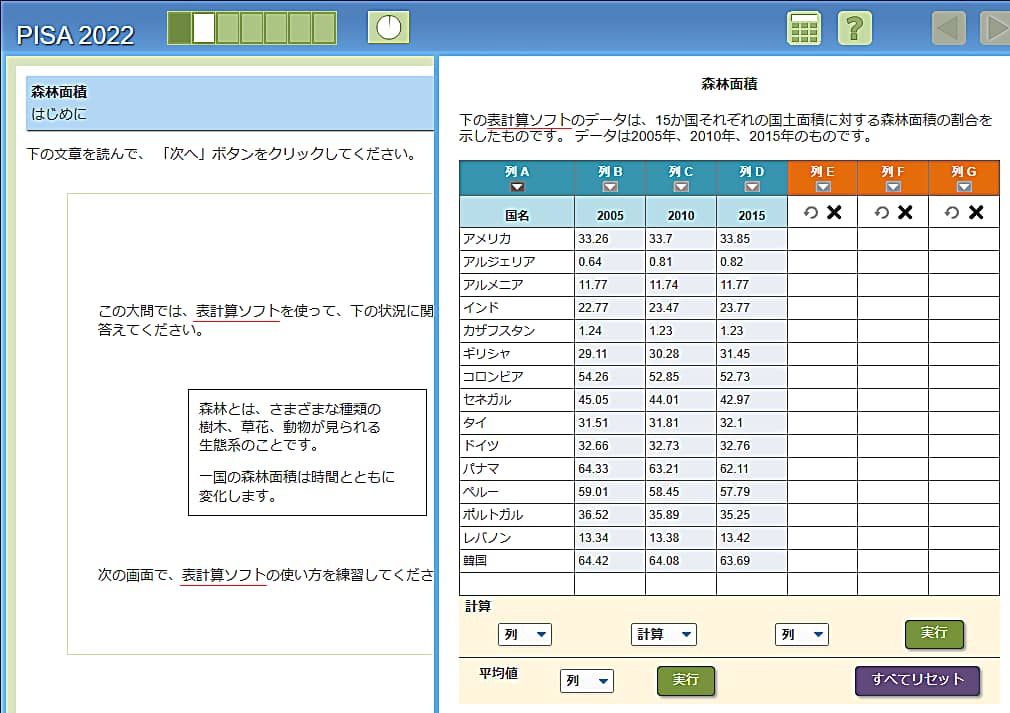
Task: Clear column 列E using its X icon
Action: tap(832, 212)
